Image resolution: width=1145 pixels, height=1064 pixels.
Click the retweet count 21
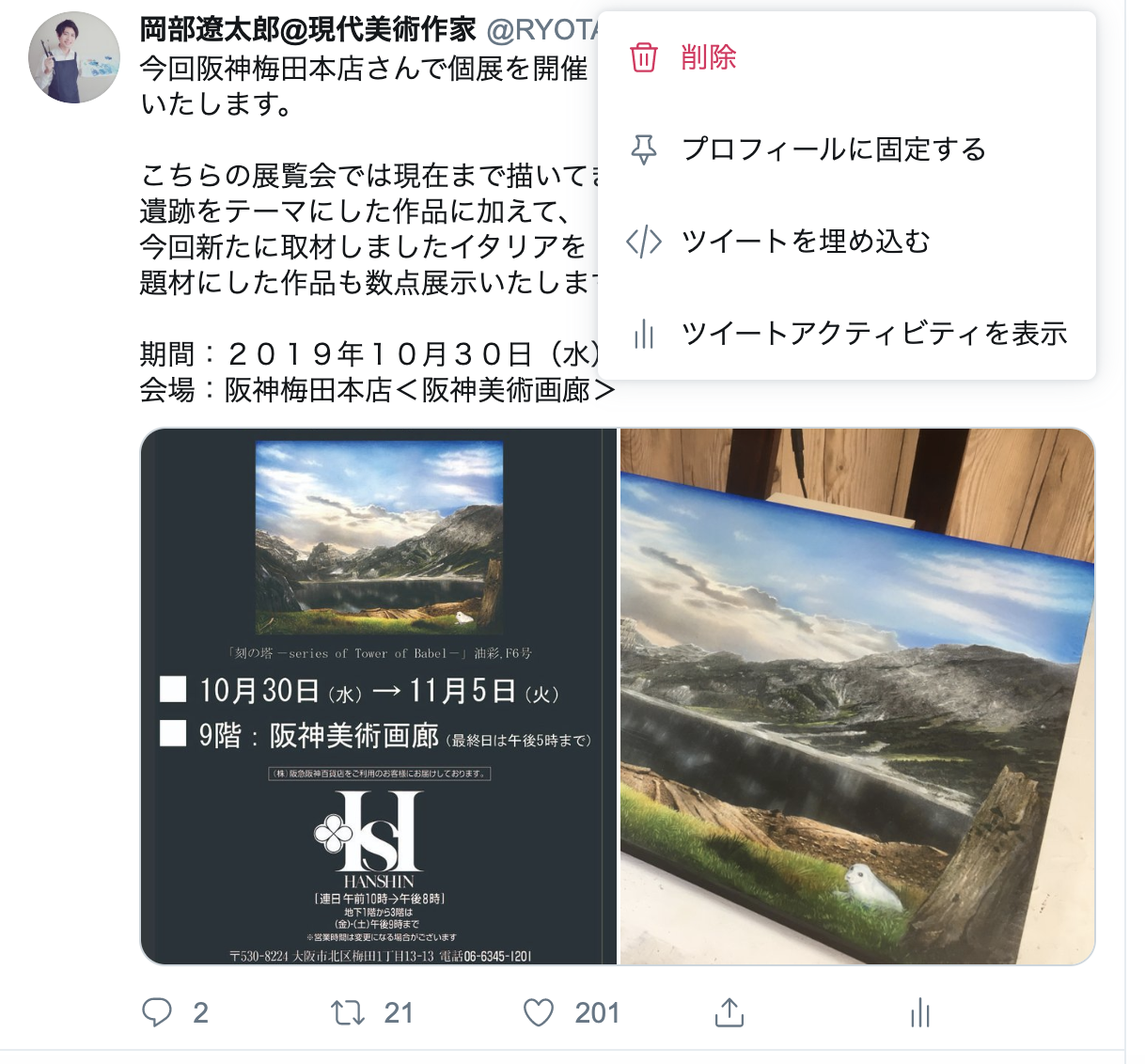399,1012
